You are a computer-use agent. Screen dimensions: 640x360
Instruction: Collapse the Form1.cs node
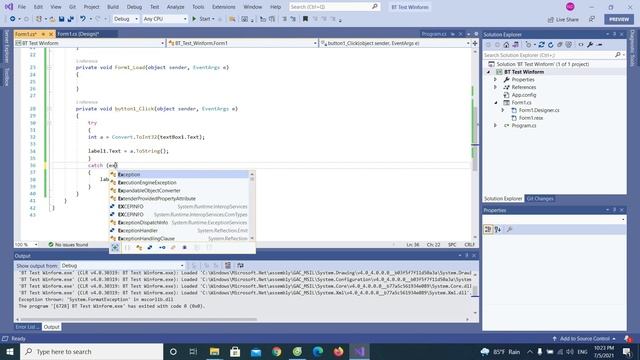496,102
